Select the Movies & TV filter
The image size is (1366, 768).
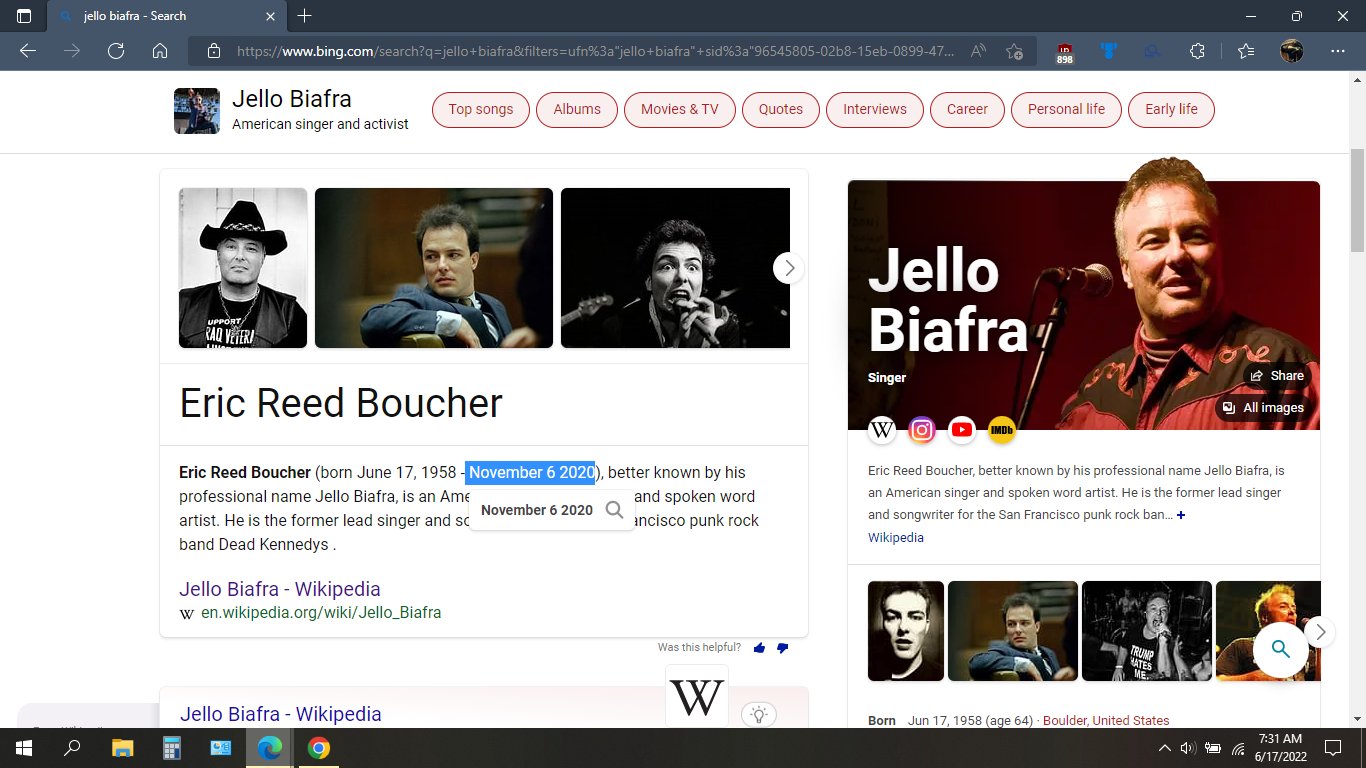point(680,109)
